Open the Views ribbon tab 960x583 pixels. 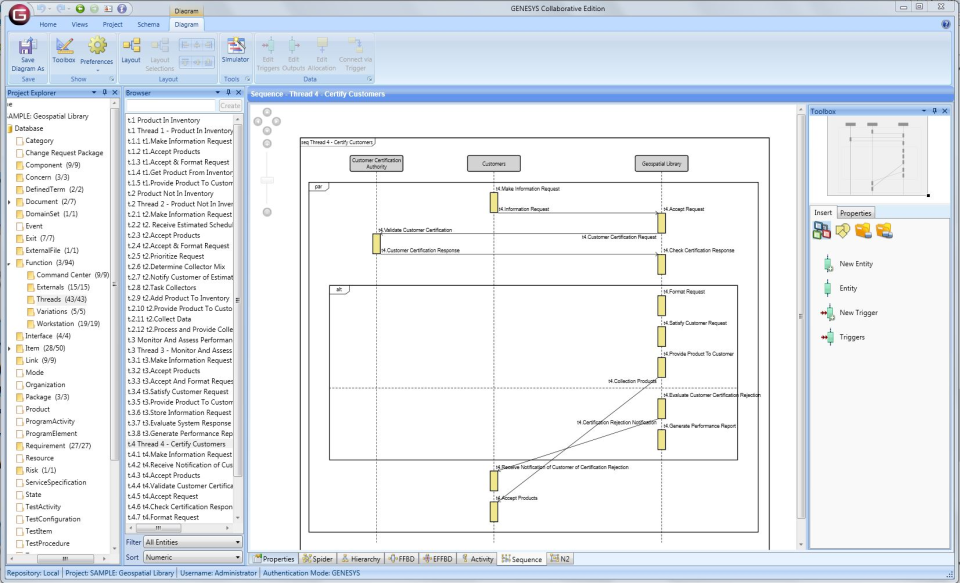tap(80, 24)
